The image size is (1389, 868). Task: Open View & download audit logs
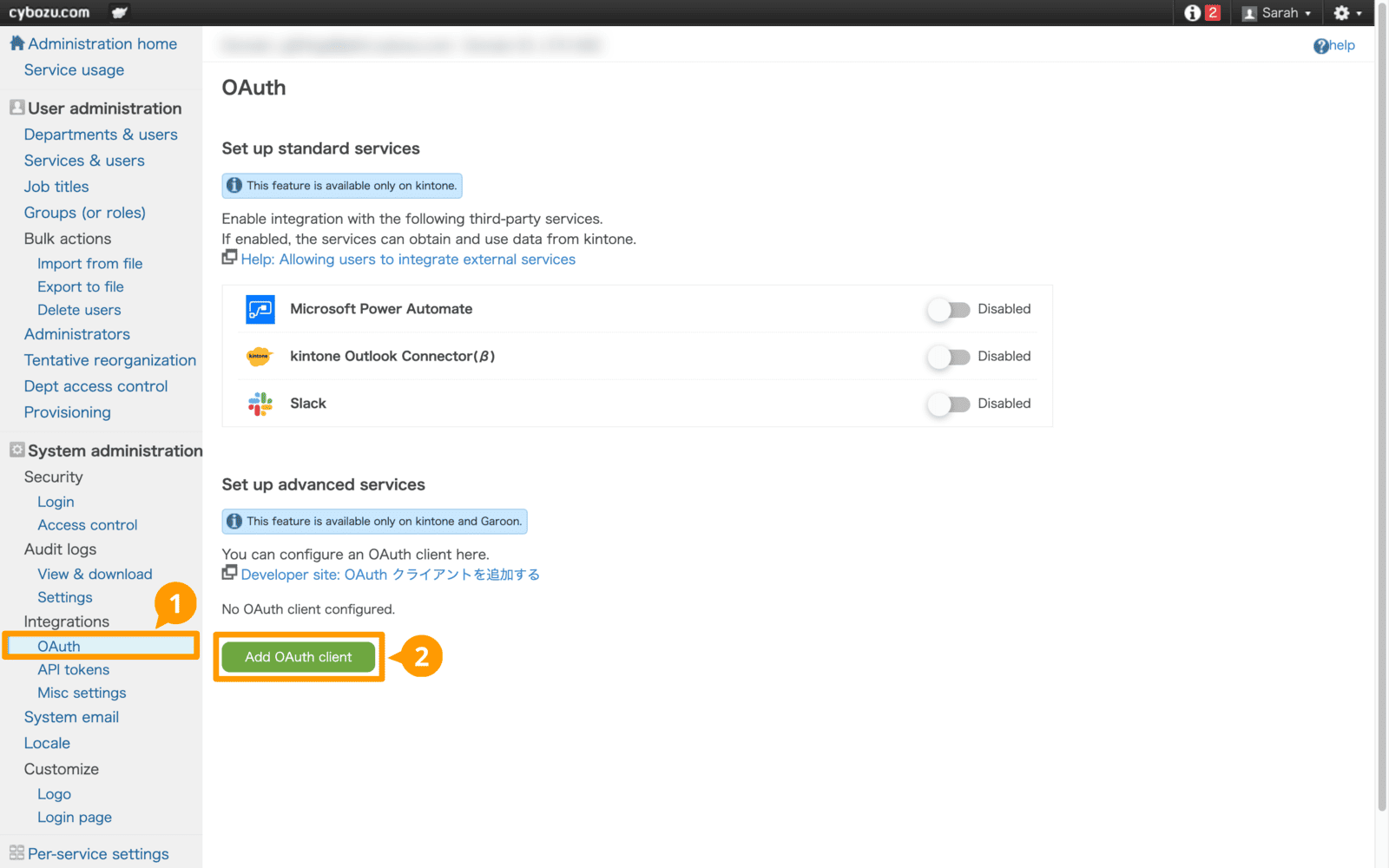coord(95,574)
